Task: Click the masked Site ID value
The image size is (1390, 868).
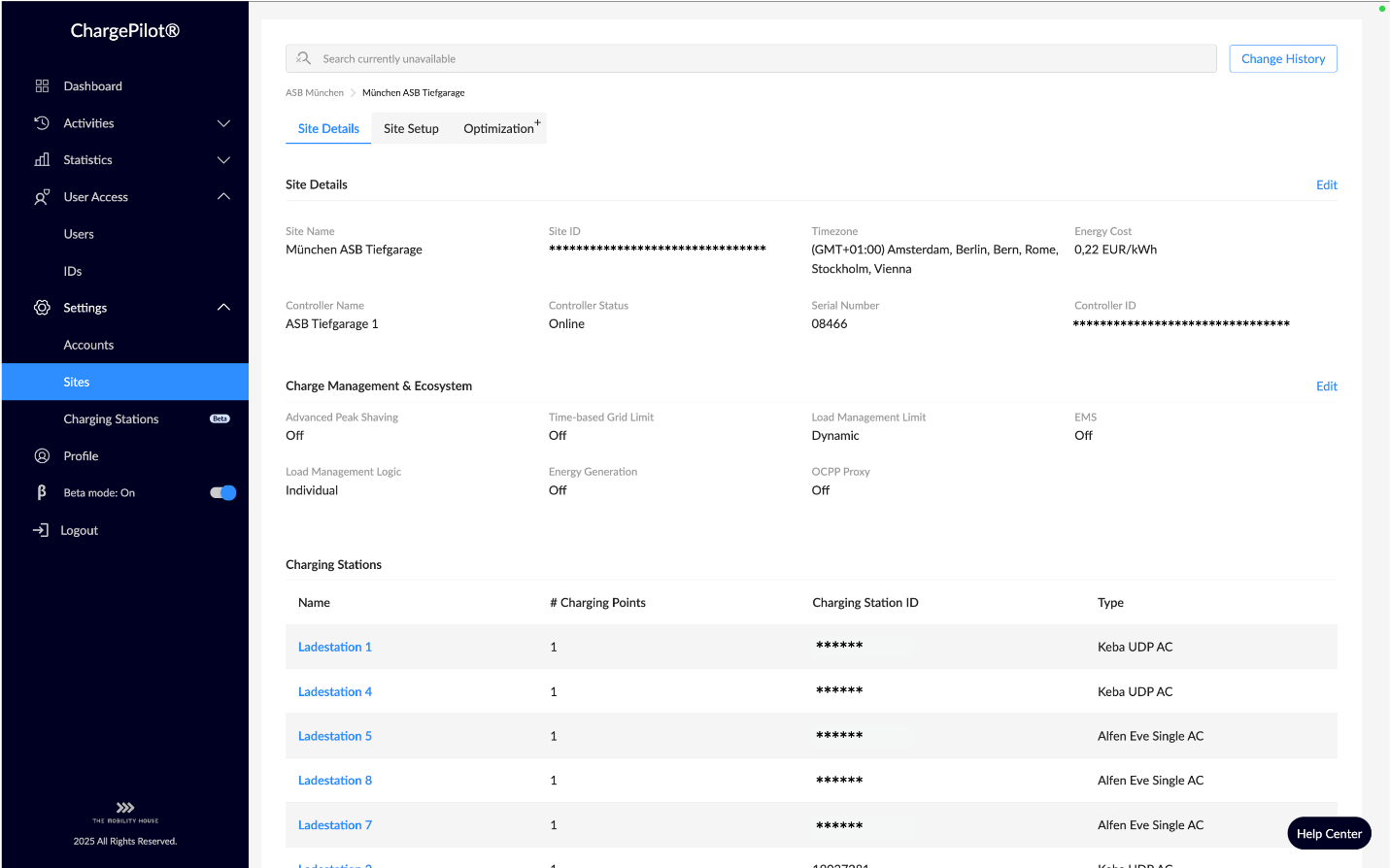Action: pyautogui.click(x=658, y=250)
